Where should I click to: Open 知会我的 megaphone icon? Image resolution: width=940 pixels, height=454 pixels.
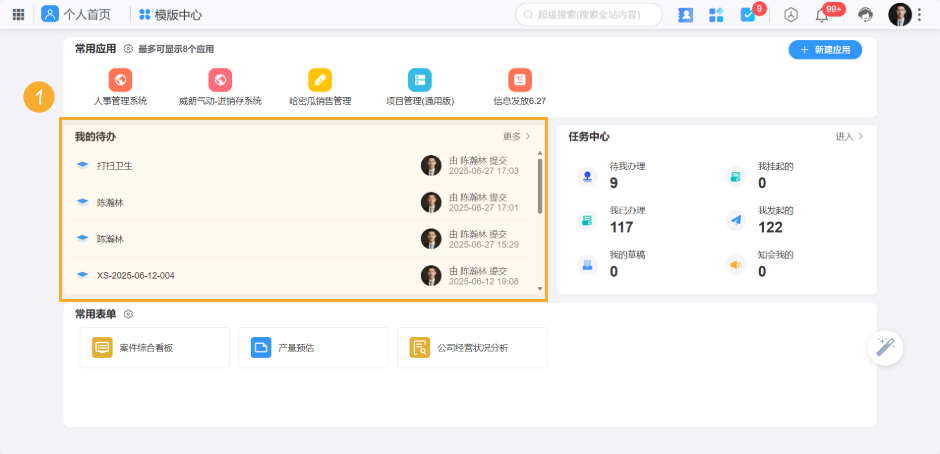tap(736, 264)
